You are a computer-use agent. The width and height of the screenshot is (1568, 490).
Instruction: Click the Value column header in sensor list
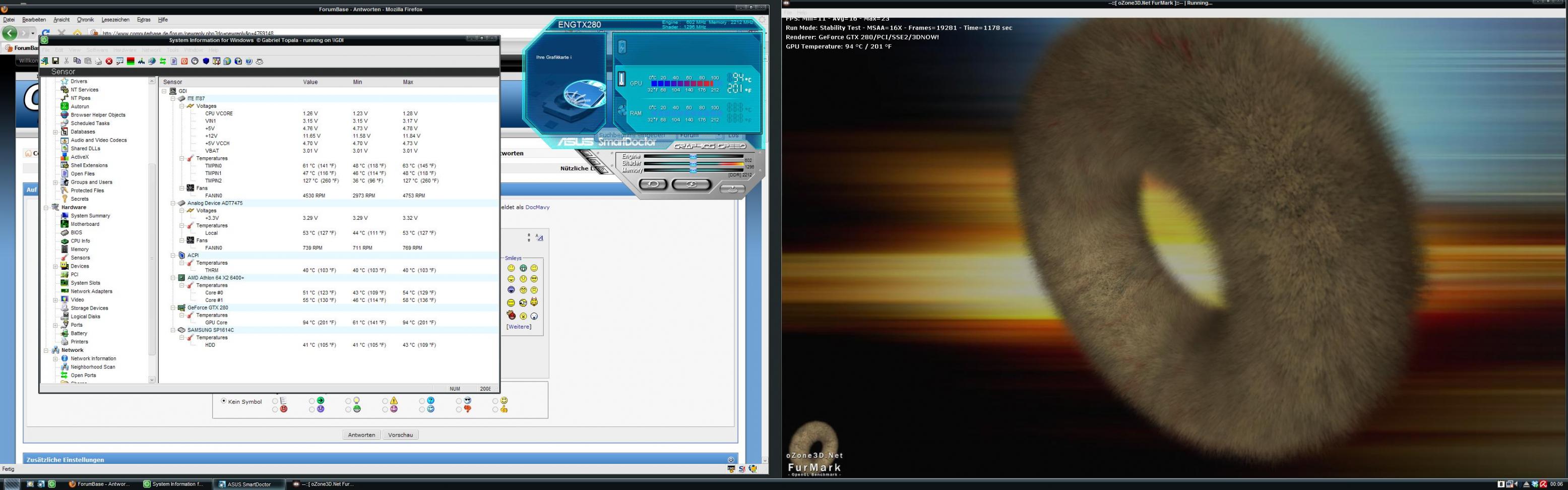(x=310, y=82)
